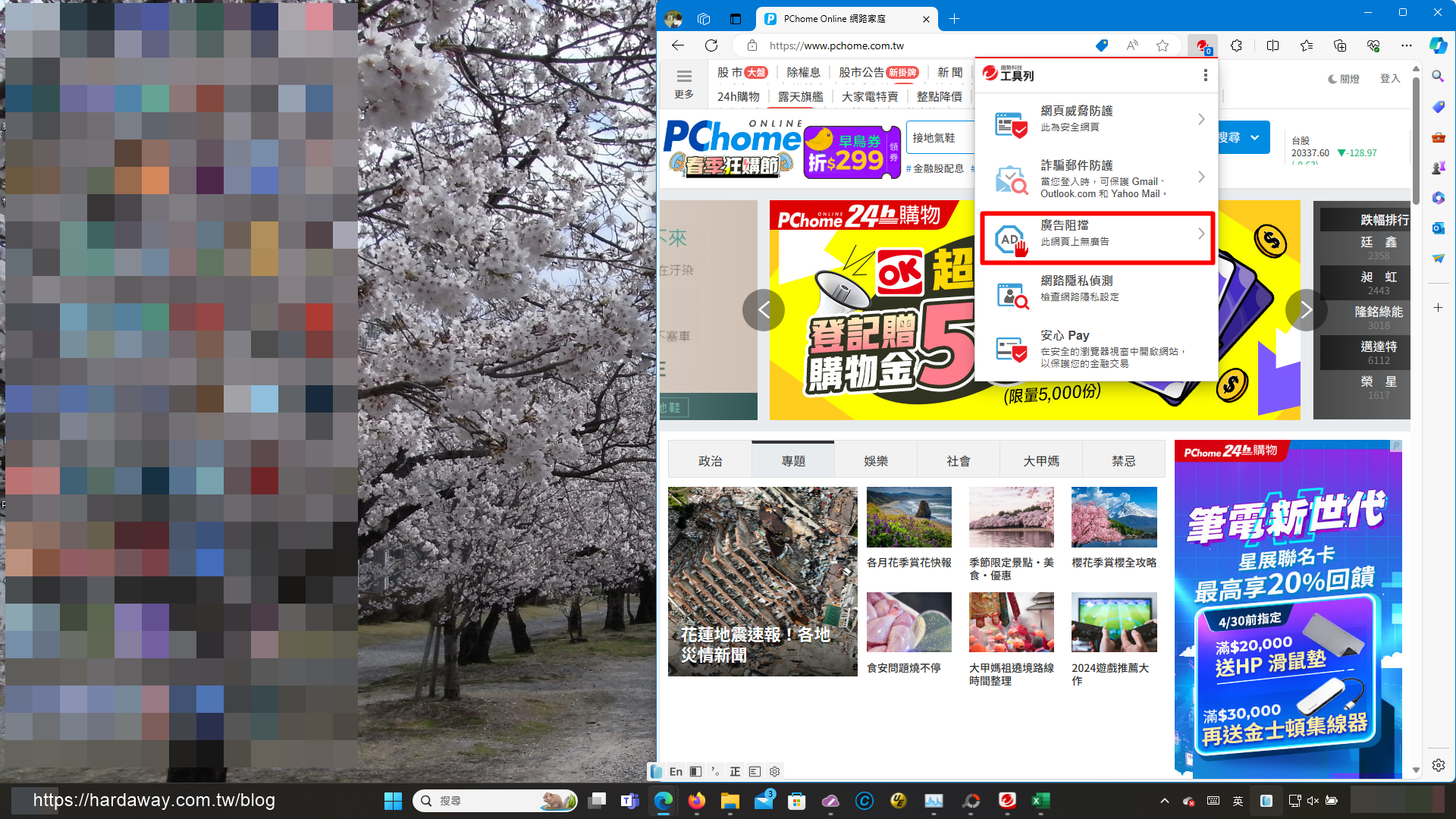
Task: Switch to 大甲媽 news tab
Action: pyautogui.click(x=1041, y=460)
